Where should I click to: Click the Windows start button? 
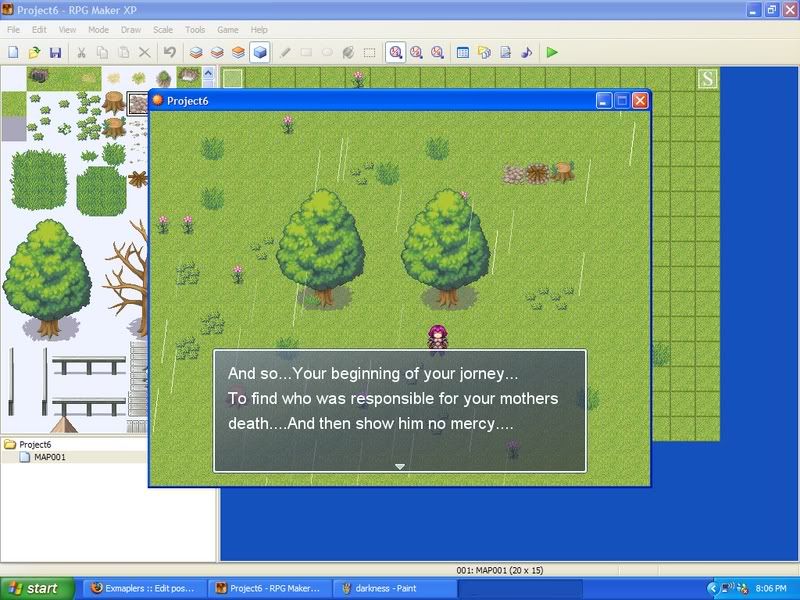point(37,588)
